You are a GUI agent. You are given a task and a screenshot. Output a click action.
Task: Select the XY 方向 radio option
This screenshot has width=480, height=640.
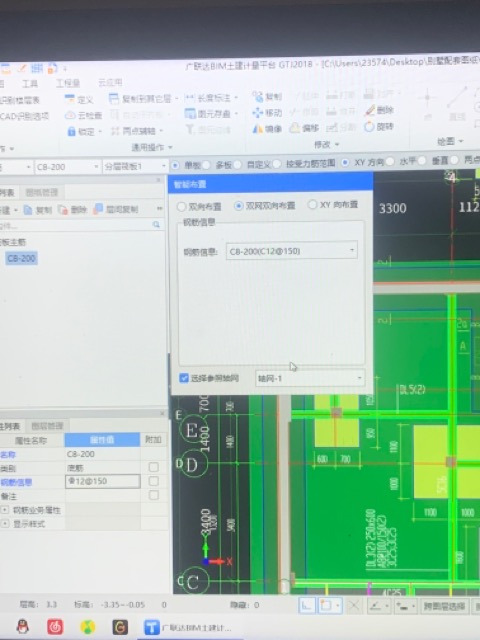click(x=345, y=162)
